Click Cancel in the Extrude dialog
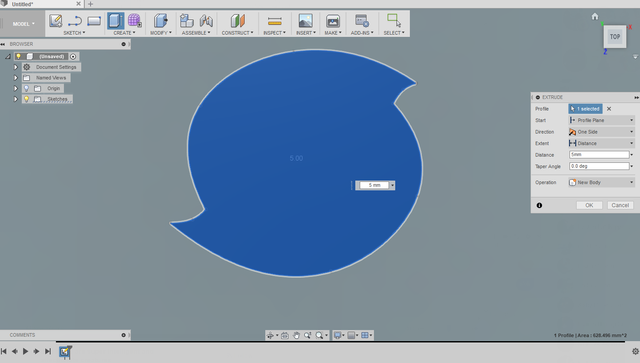This screenshot has width=640, height=363. point(620,205)
